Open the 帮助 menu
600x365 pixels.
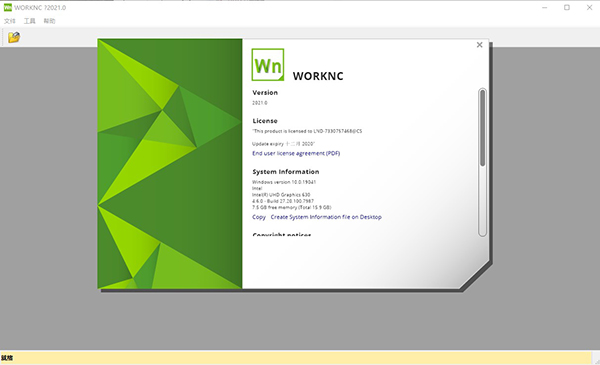(49, 21)
